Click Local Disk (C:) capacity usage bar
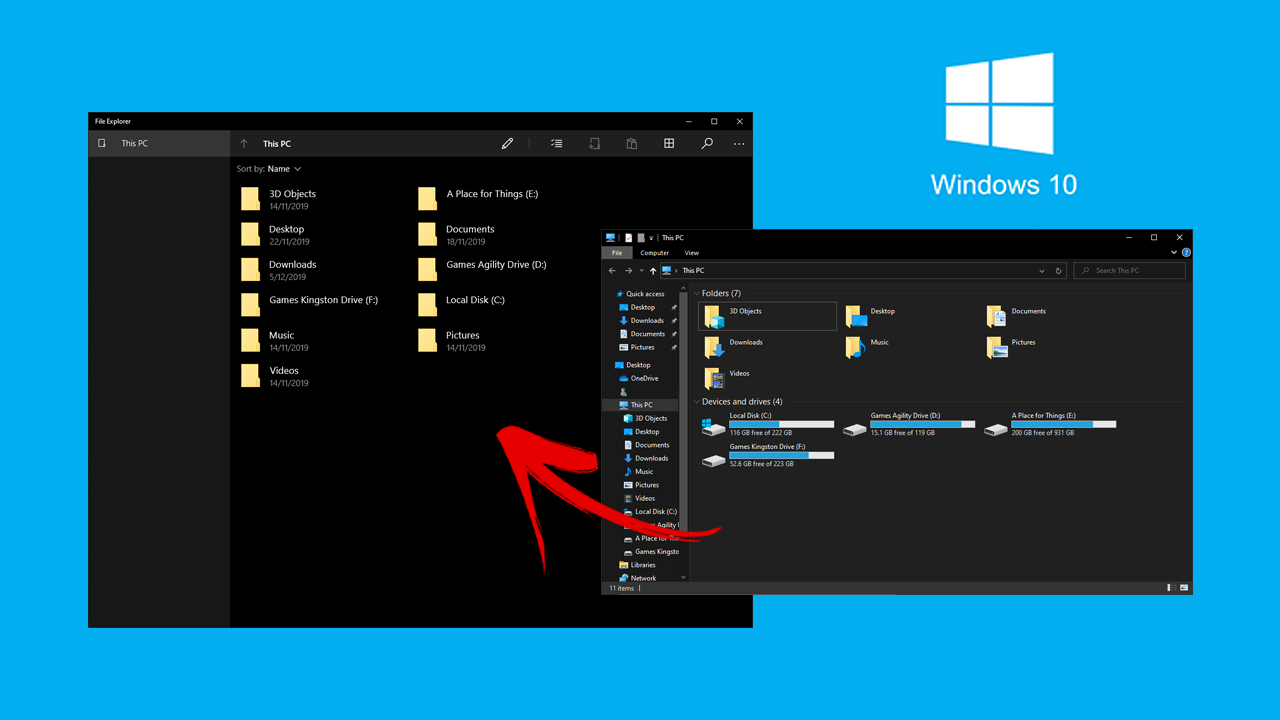1280x720 pixels. pos(782,424)
